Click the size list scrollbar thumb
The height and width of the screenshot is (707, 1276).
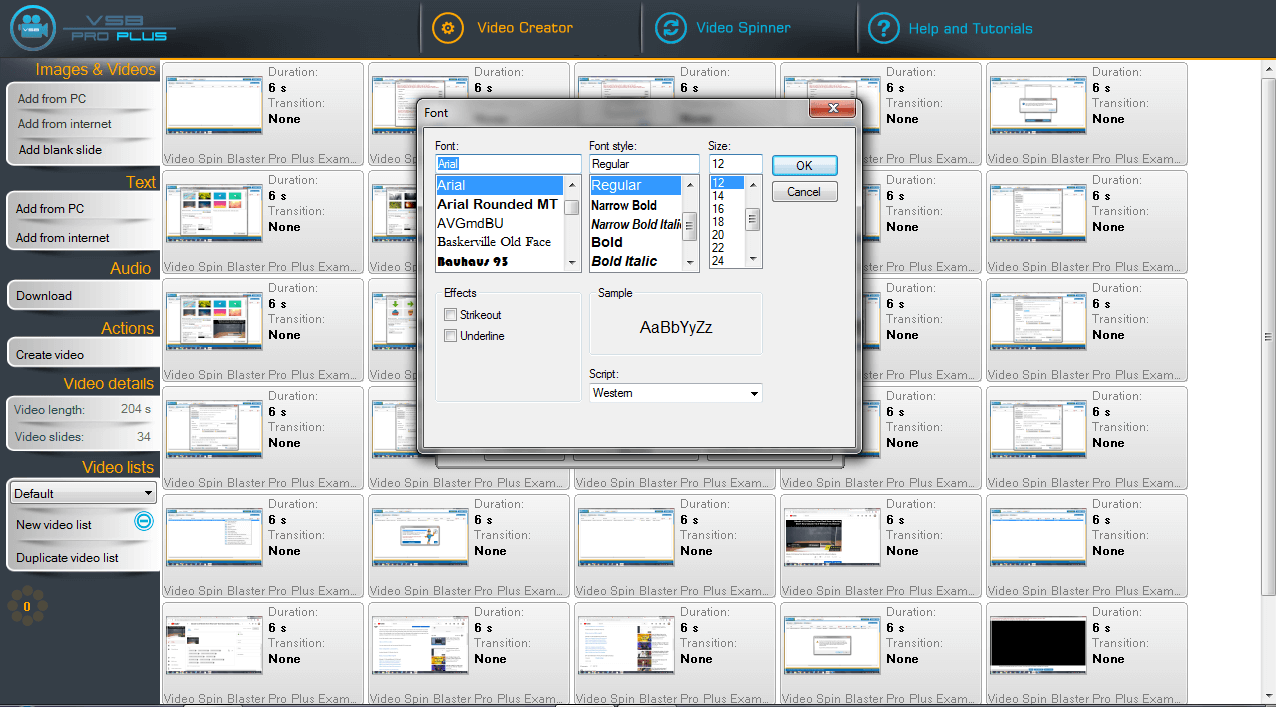[x=753, y=219]
